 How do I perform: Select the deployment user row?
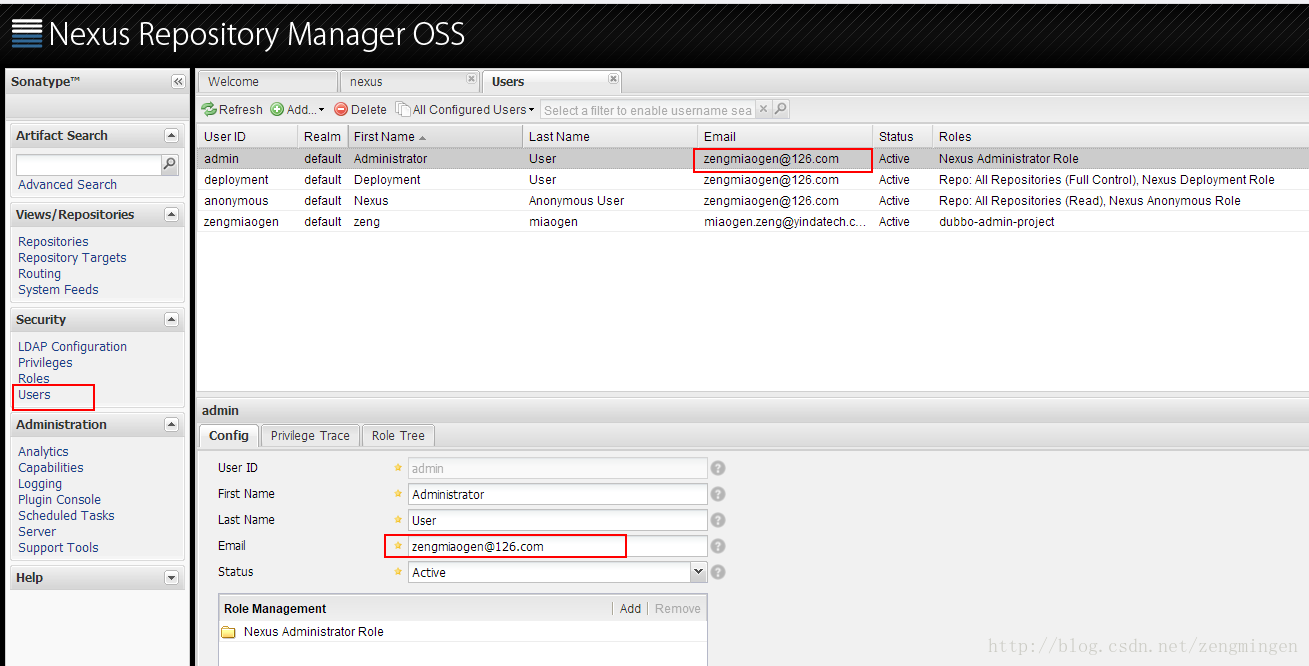752,180
